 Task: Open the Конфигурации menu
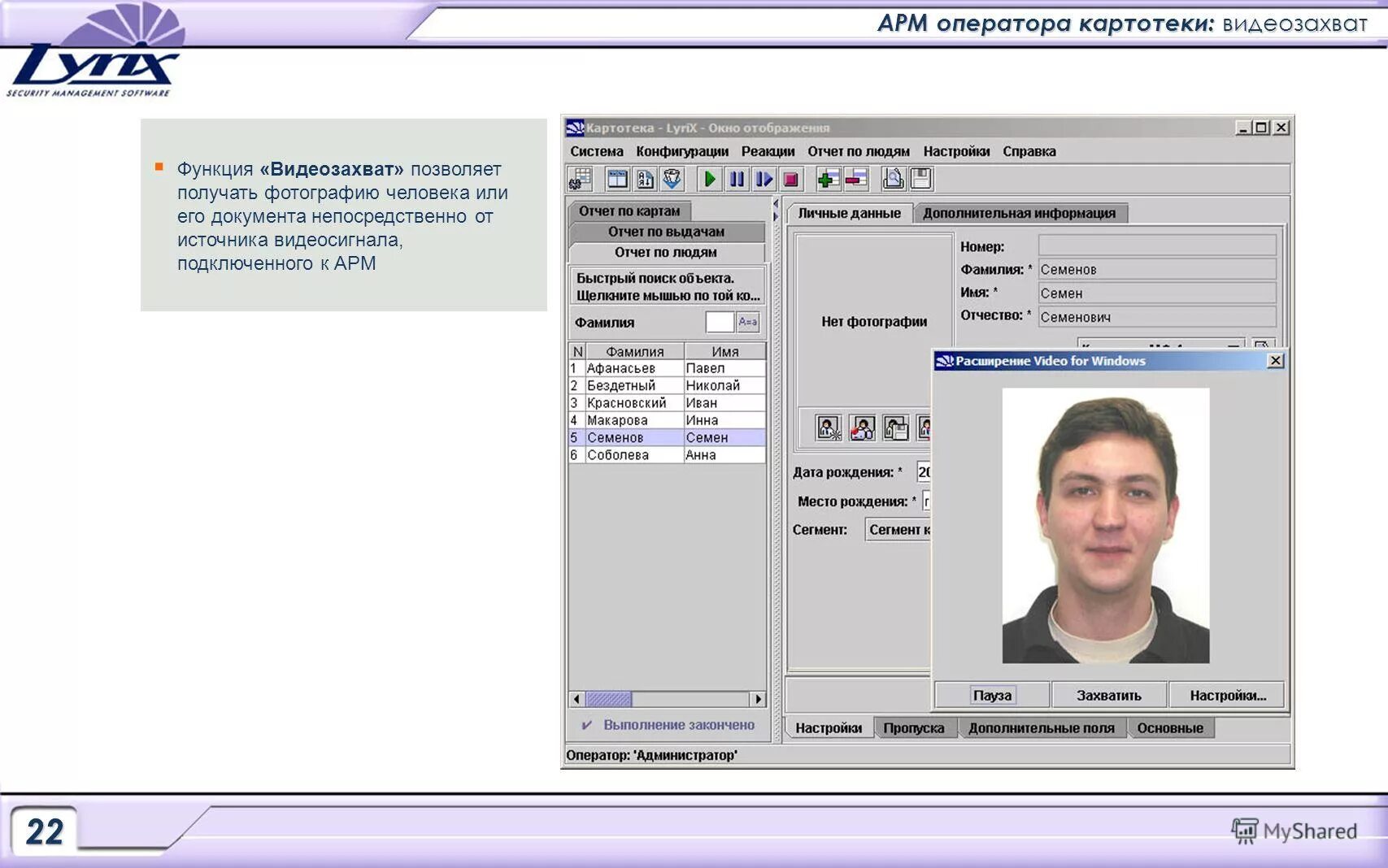[x=682, y=151]
